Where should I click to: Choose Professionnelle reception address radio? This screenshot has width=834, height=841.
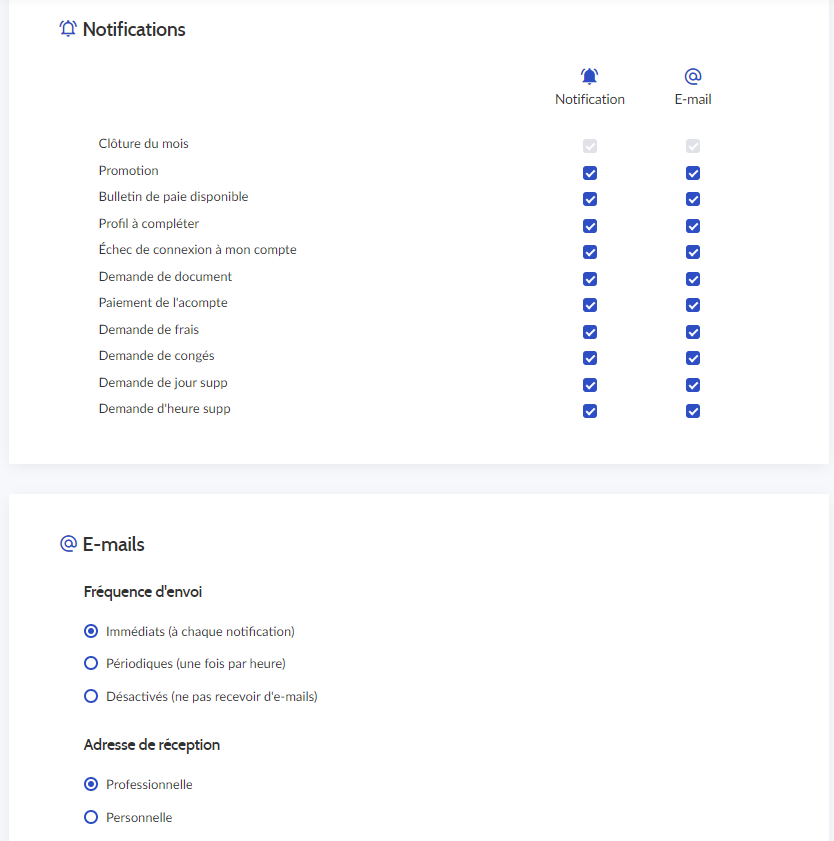(x=91, y=784)
